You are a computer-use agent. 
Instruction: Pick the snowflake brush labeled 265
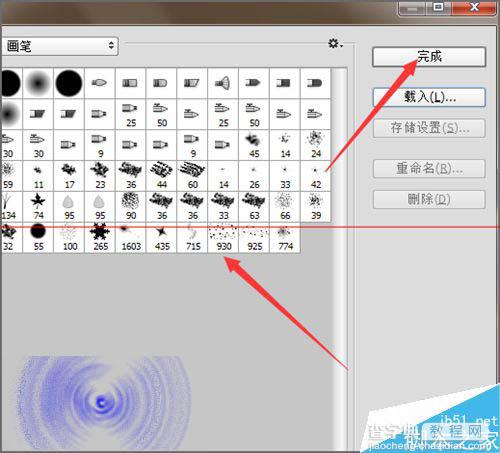tap(100, 238)
